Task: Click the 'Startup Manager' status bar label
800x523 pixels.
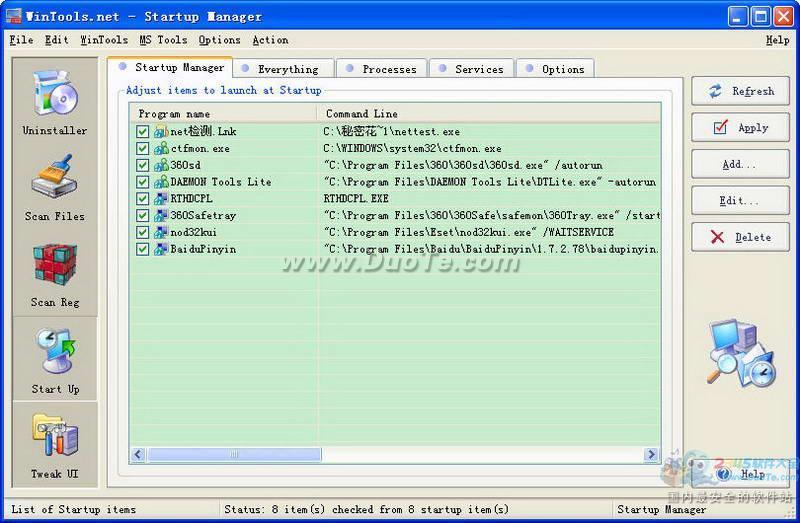Action: point(662,509)
